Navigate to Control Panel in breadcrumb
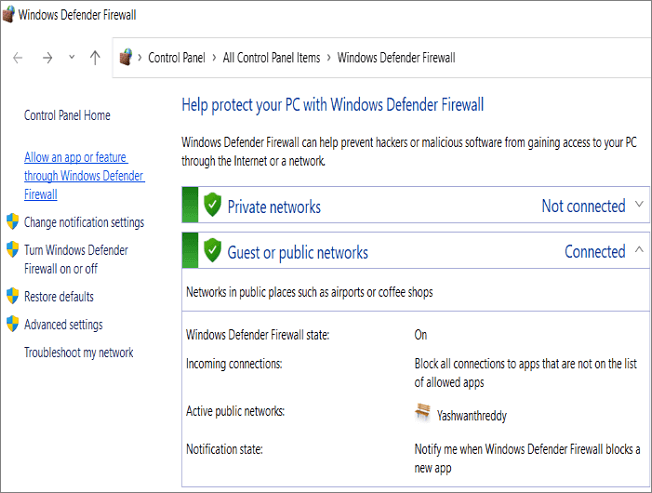The width and height of the screenshot is (652, 493). tap(177, 58)
